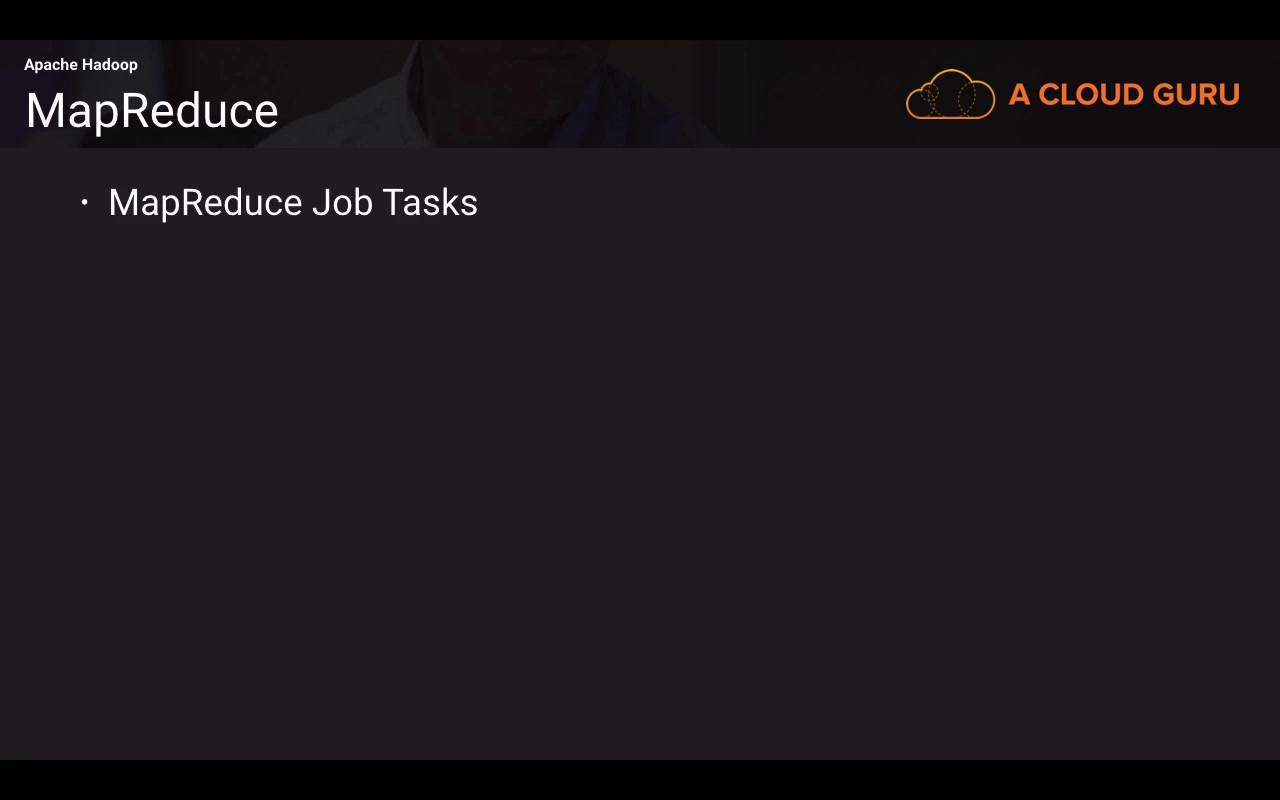1280x800 pixels.
Task: Click the blank slide area right of the bullet text
Action: tap(850, 203)
